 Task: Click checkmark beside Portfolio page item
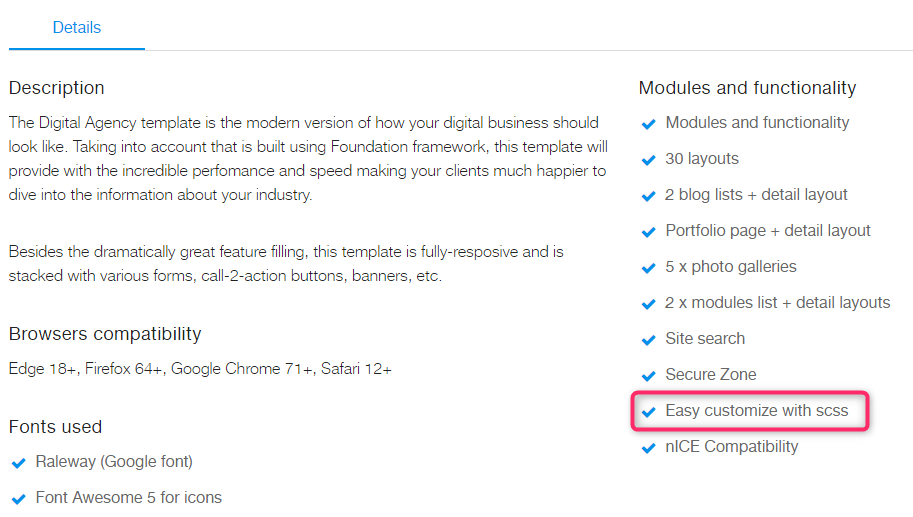point(648,232)
